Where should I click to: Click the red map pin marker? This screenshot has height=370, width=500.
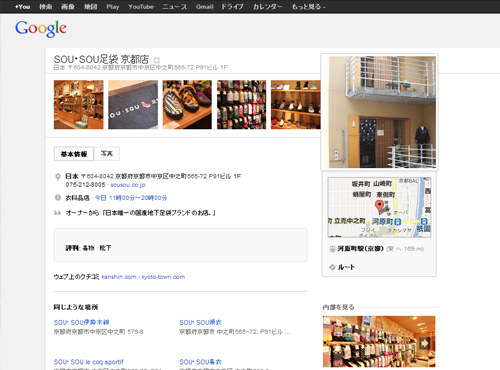(x=379, y=207)
